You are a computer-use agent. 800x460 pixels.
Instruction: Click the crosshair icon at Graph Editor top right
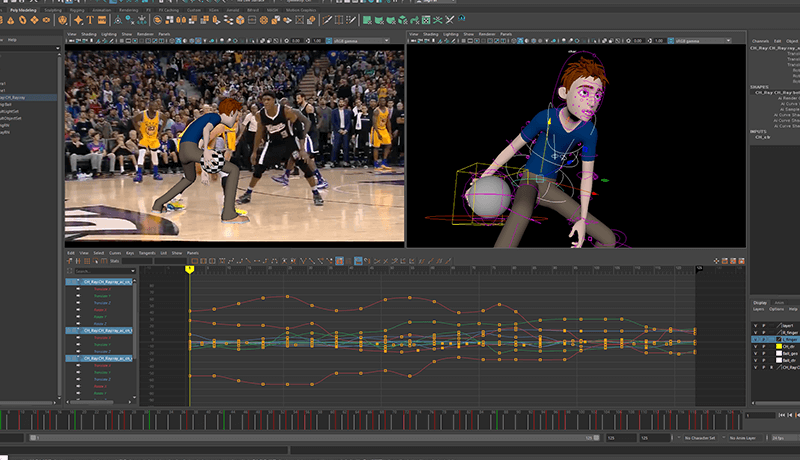tap(716, 261)
